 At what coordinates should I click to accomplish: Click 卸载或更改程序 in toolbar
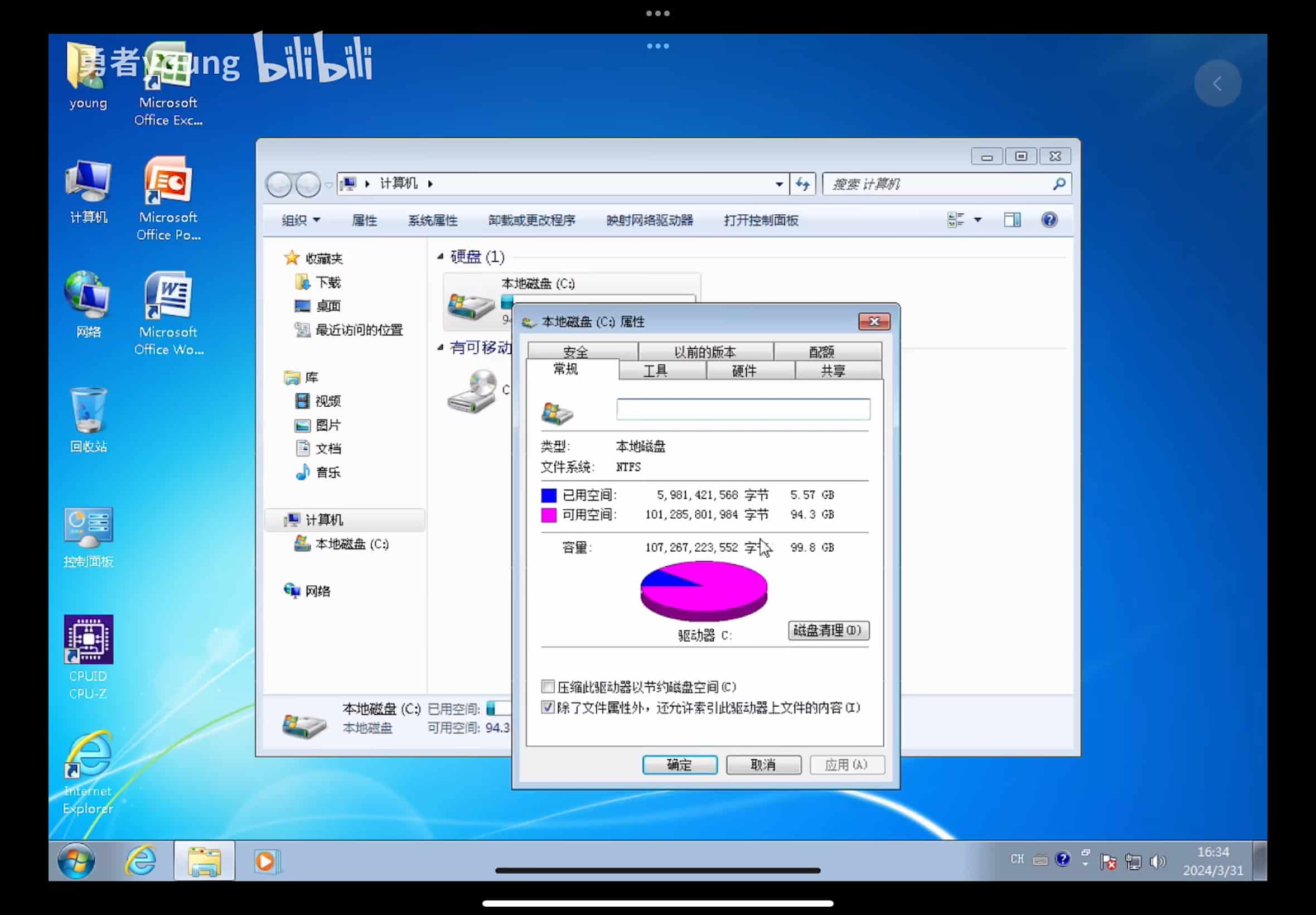pos(531,220)
